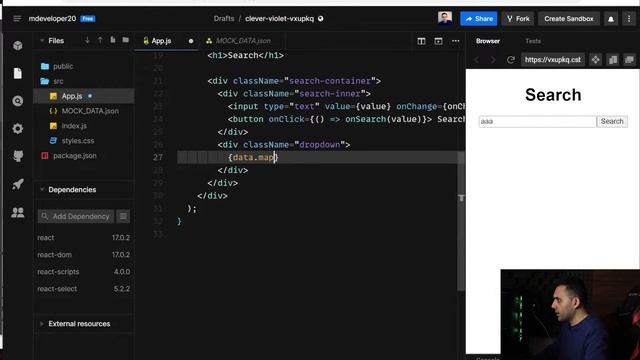Open the hamburger menu icon
The width and height of the screenshot is (640, 360).
[17, 19]
